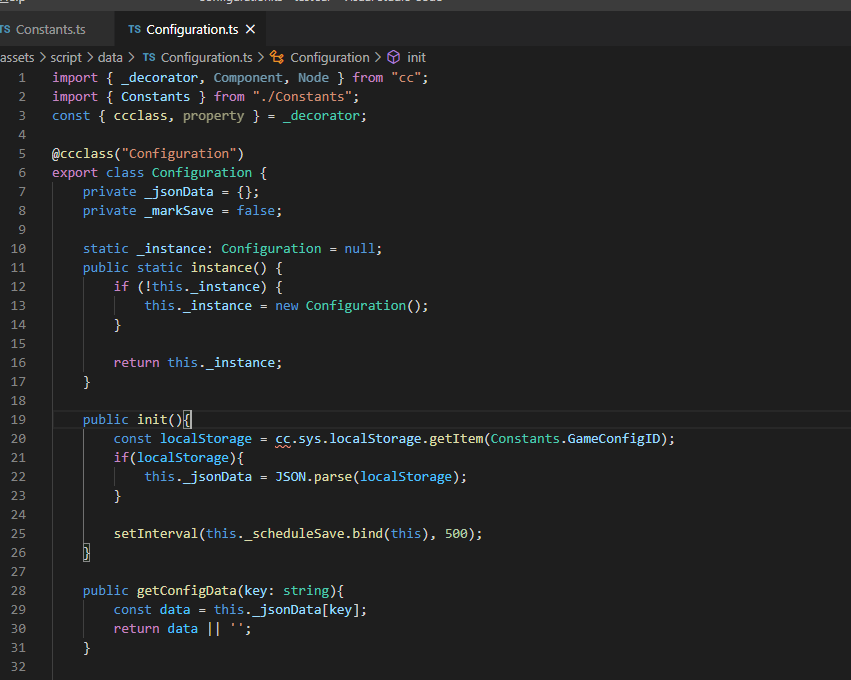Click 'null' on the static _instance line
851x680 pixels.
pos(359,249)
